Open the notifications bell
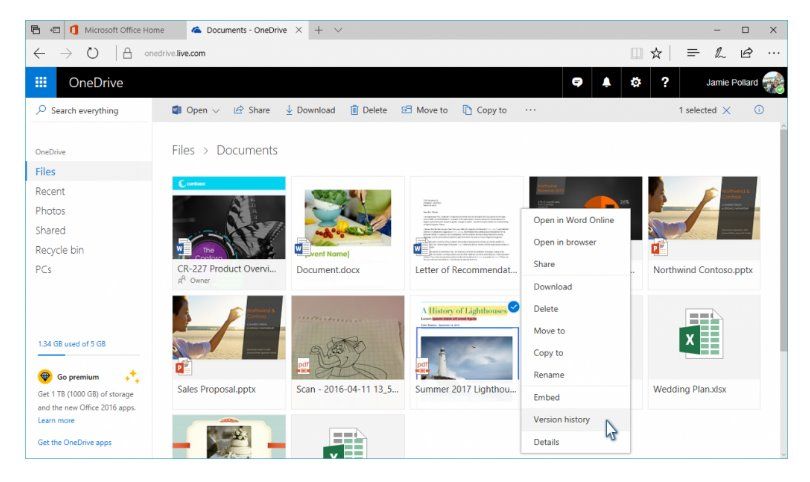 tap(606, 82)
